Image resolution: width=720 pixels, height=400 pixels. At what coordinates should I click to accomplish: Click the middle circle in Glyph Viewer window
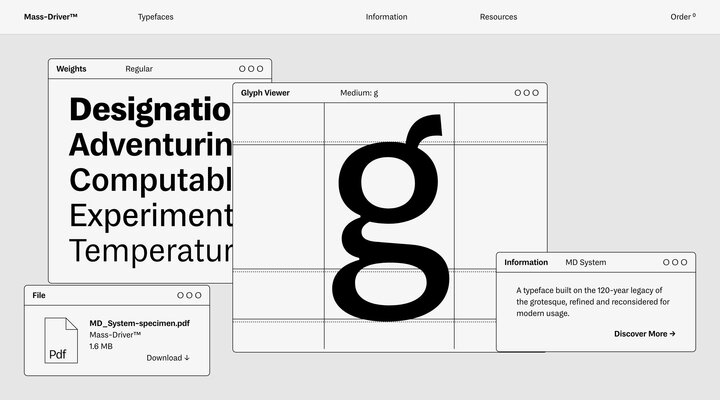coord(528,92)
